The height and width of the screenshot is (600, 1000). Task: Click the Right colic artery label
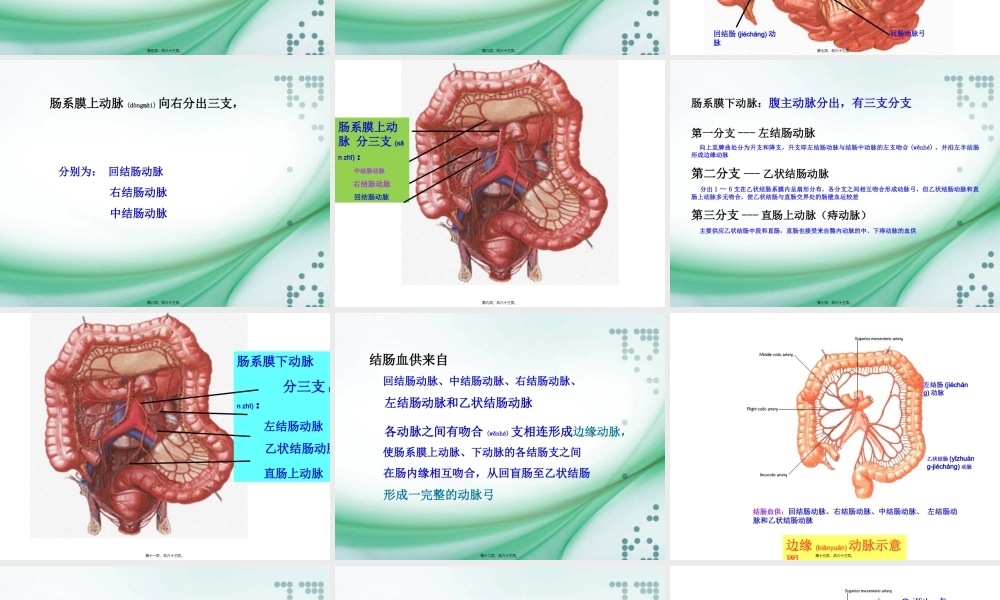762,407
